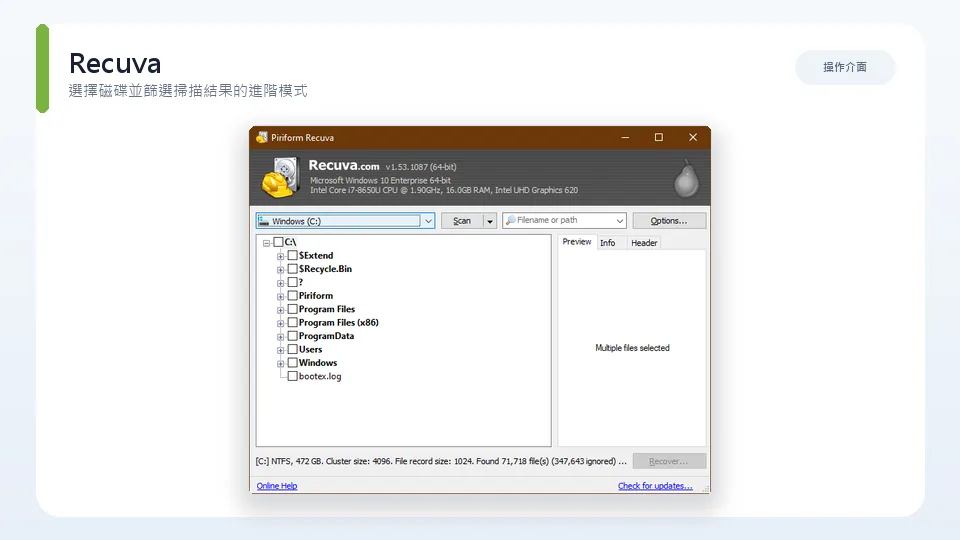The width and height of the screenshot is (960, 540).
Task: Click the Recuva.com header title
Action: pos(343,165)
